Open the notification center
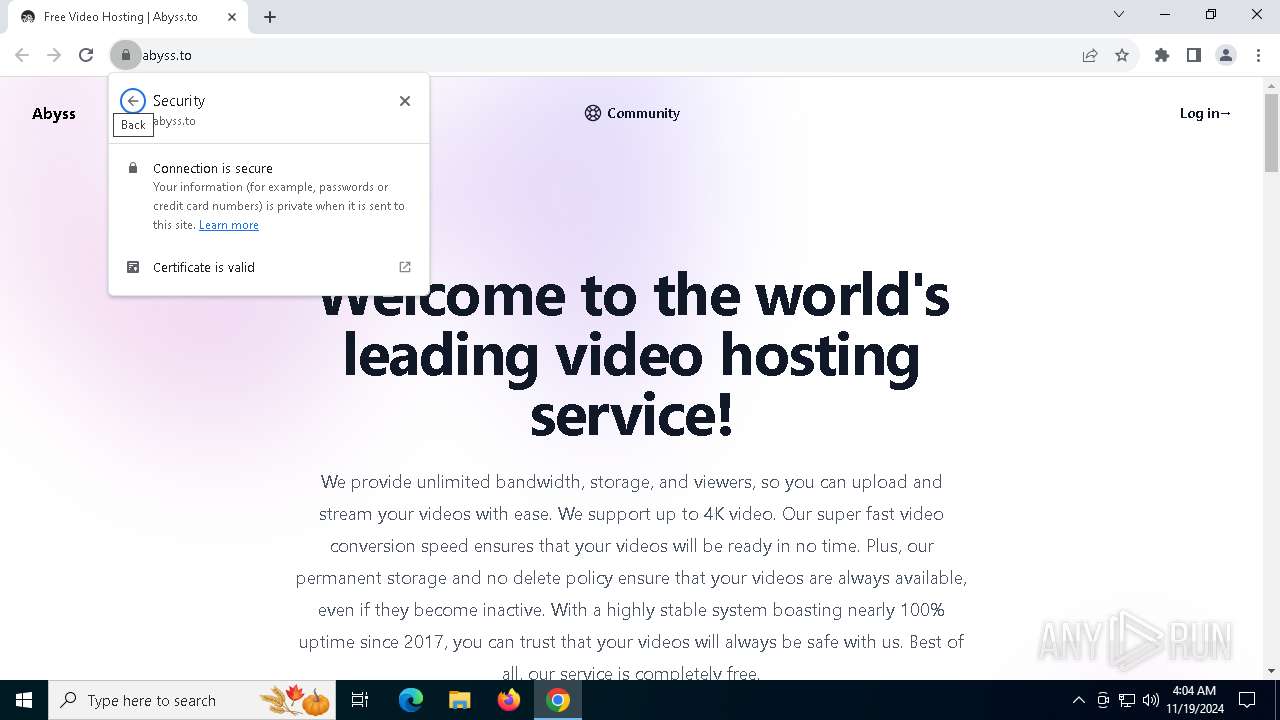Image resolution: width=1280 pixels, height=720 pixels. tap(1247, 700)
